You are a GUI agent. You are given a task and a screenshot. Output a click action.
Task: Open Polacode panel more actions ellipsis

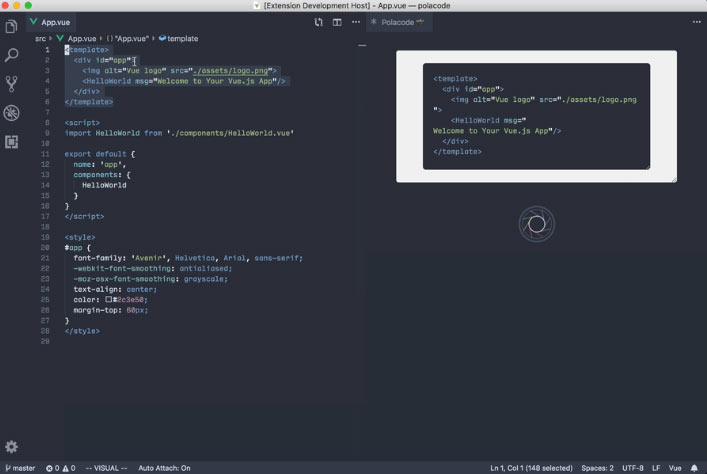pyautogui.click(x=696, y=21)
